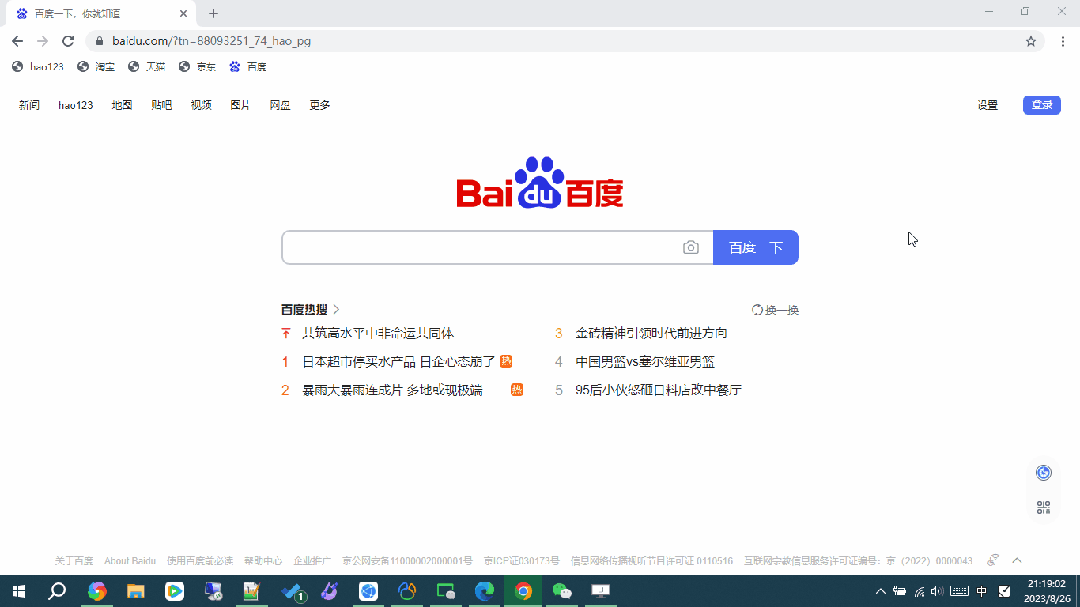Screen dimensions: 1080x607
Task: Open the 贴吧 navigation link
Action: (161, 105)
